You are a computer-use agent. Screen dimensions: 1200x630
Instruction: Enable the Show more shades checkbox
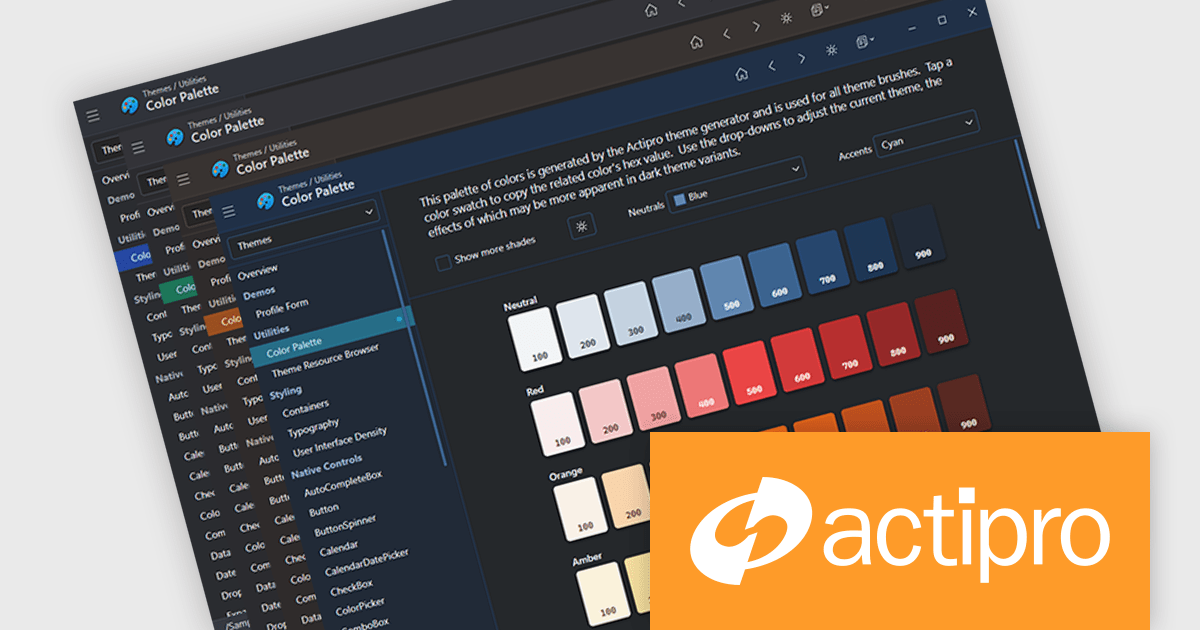click(443, 263)
